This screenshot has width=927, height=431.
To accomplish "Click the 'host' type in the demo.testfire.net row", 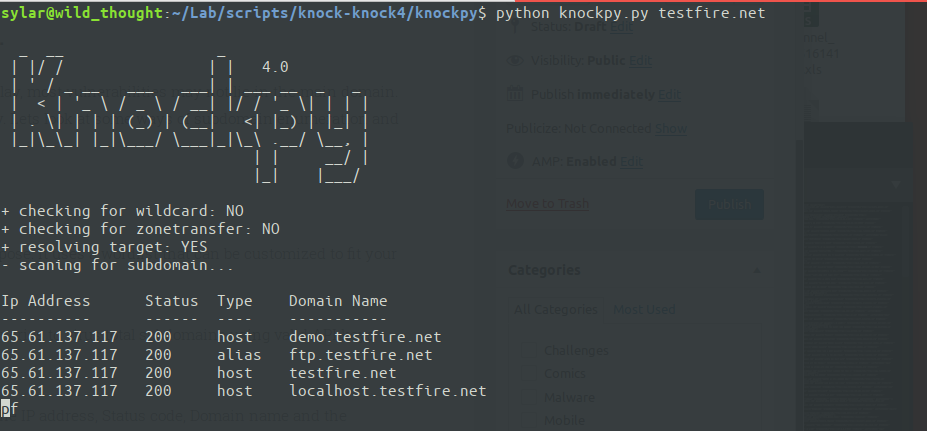I will click(x=235, y=337).
